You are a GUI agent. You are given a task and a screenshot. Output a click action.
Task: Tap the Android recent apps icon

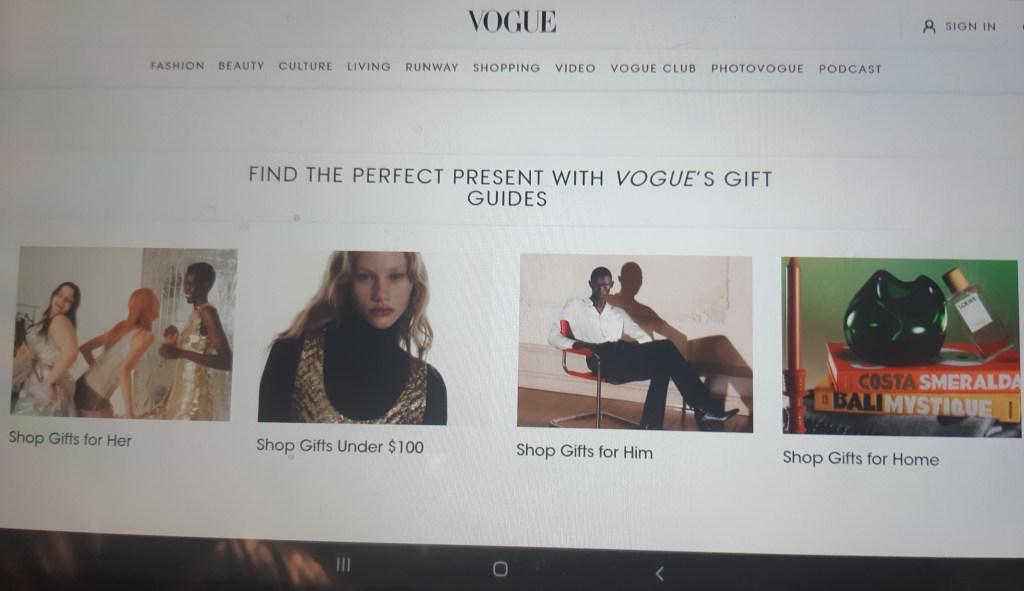[x=343, y=564]
